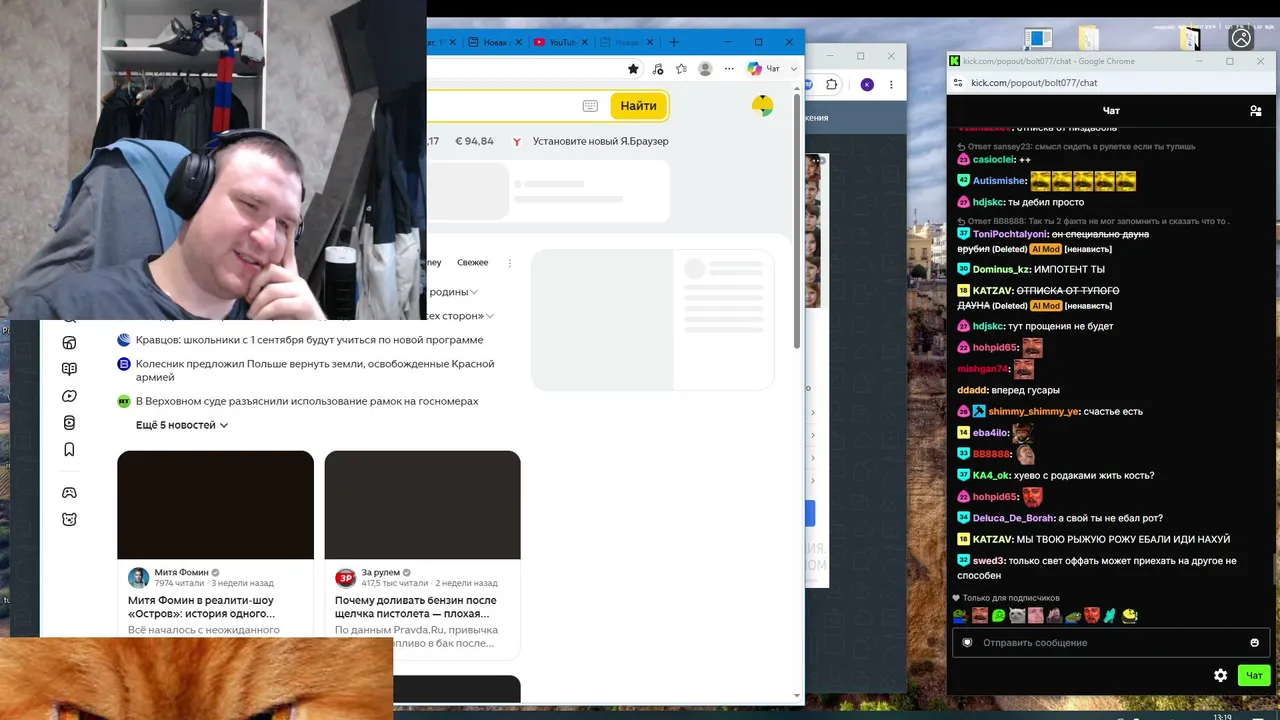This screenshot has width=1280, height=720.
Task: Open chat settings gear icon
Action: (x=1220, y=675)
